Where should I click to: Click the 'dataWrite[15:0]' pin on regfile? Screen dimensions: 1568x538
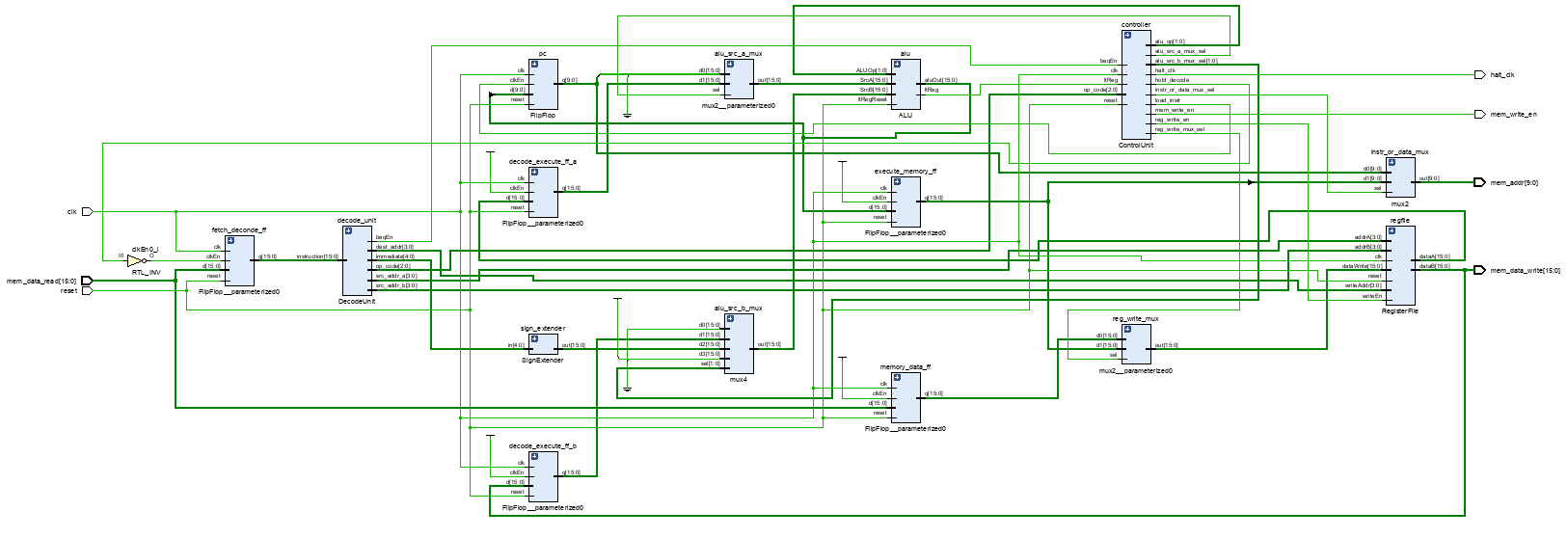point(1362,266)
